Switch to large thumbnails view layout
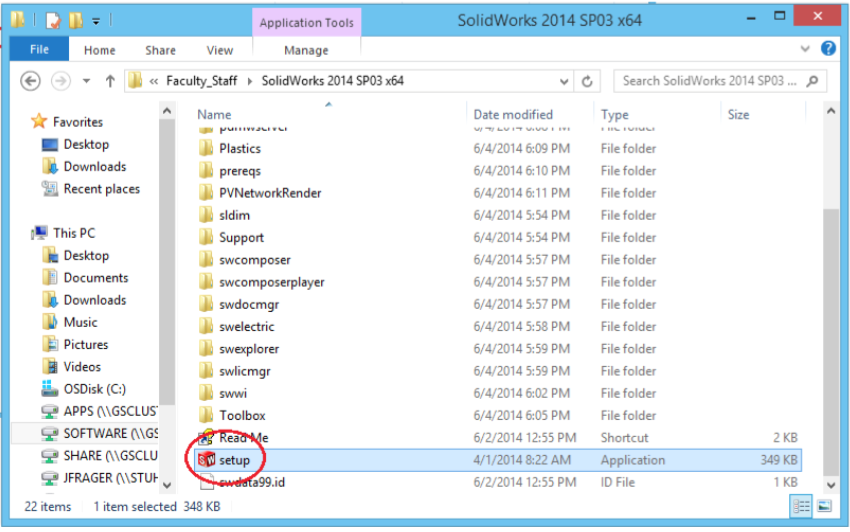This screenshot has width=850, height=532. click(x=824, y=506)
